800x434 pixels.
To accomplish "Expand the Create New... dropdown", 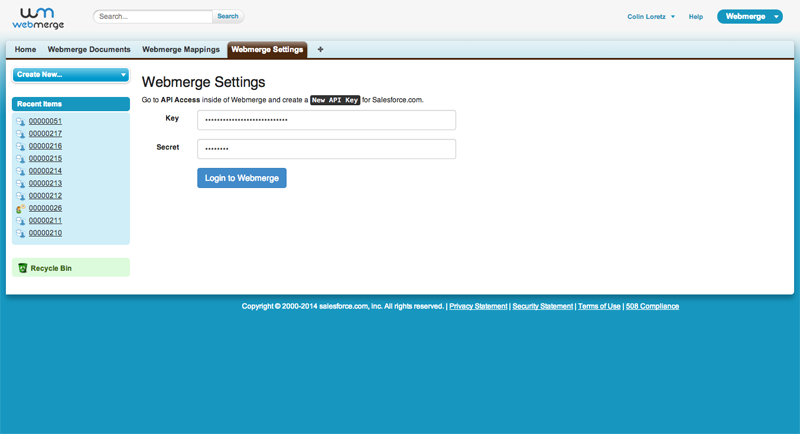I will (x=71, y=74).
